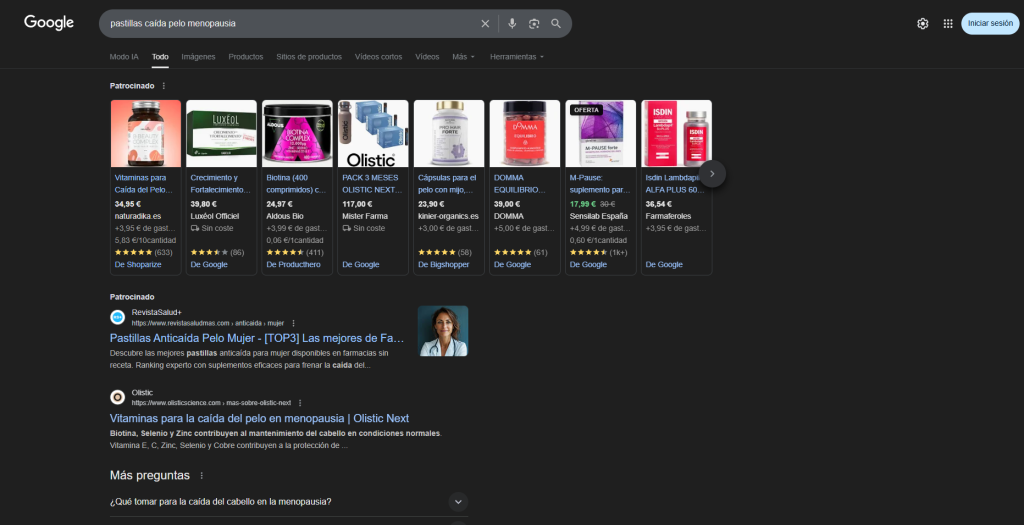Clear the search box text
Viewport: 1024px width, 525px height.
485,23
